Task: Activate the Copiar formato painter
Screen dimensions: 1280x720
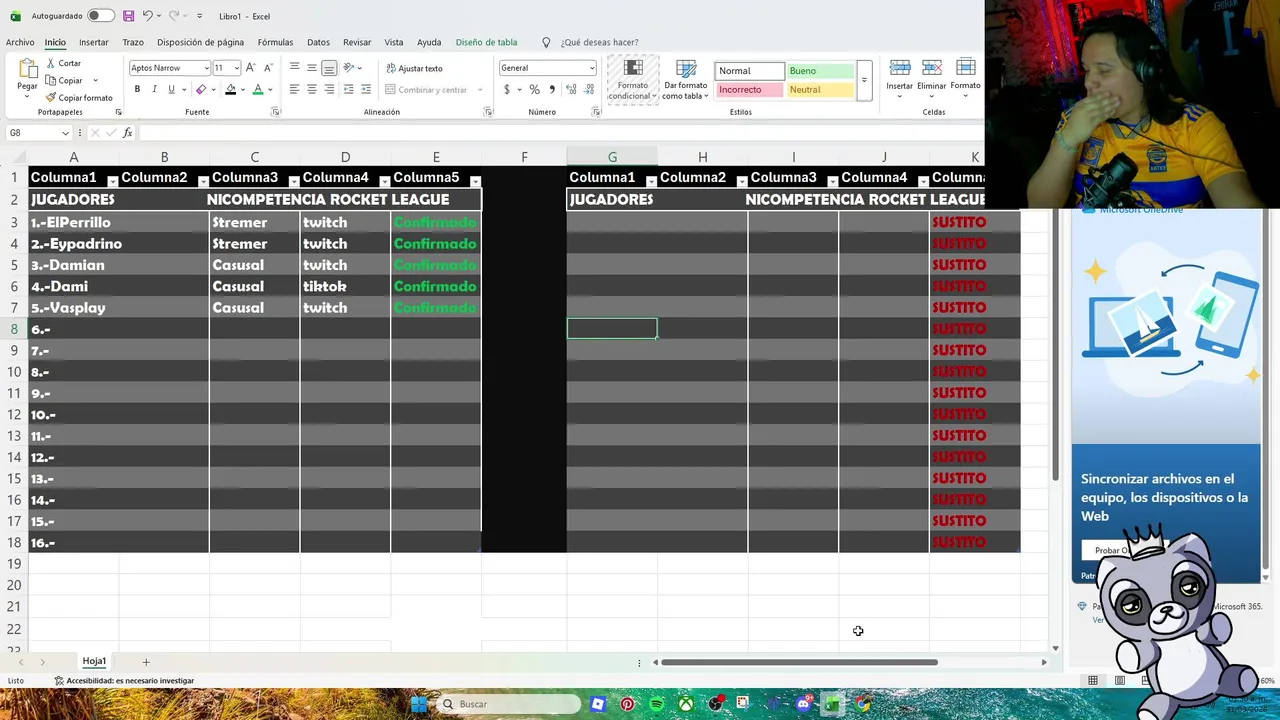Action: [79, 97]
